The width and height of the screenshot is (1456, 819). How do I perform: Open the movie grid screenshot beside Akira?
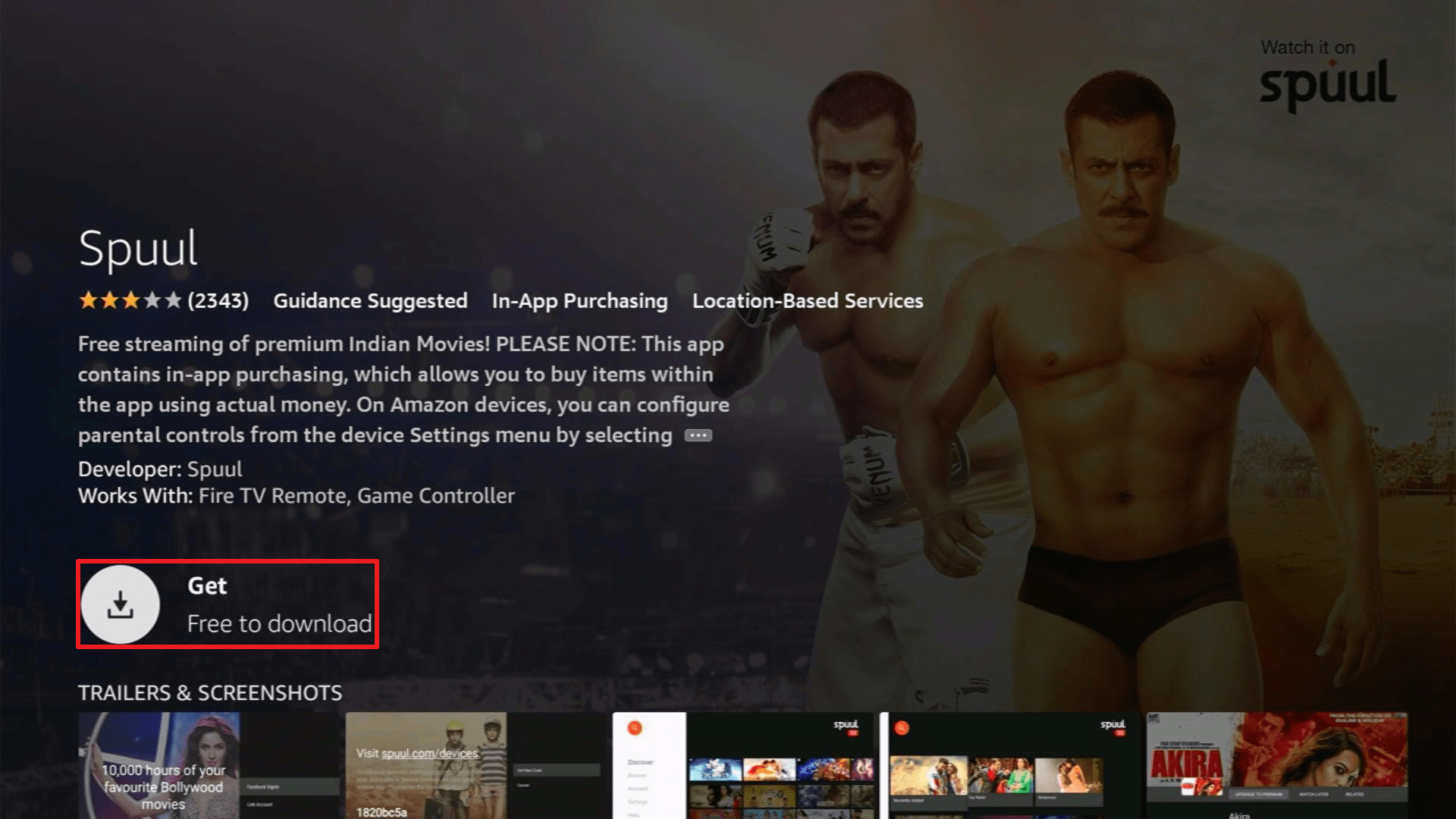click(x=1011, y=765)
